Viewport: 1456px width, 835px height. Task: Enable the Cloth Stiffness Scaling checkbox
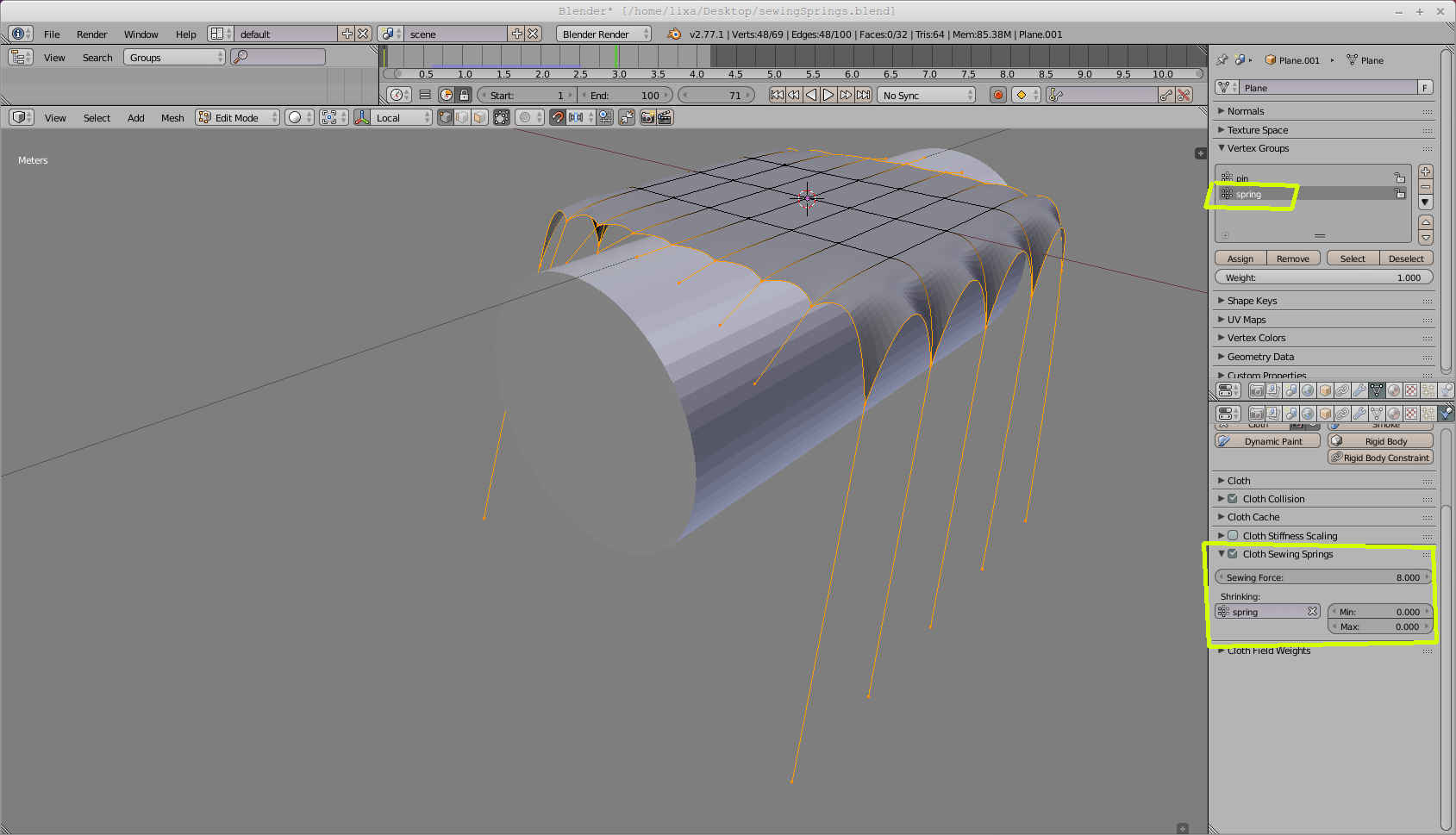pyautogui.click(x=1233, y=535)
